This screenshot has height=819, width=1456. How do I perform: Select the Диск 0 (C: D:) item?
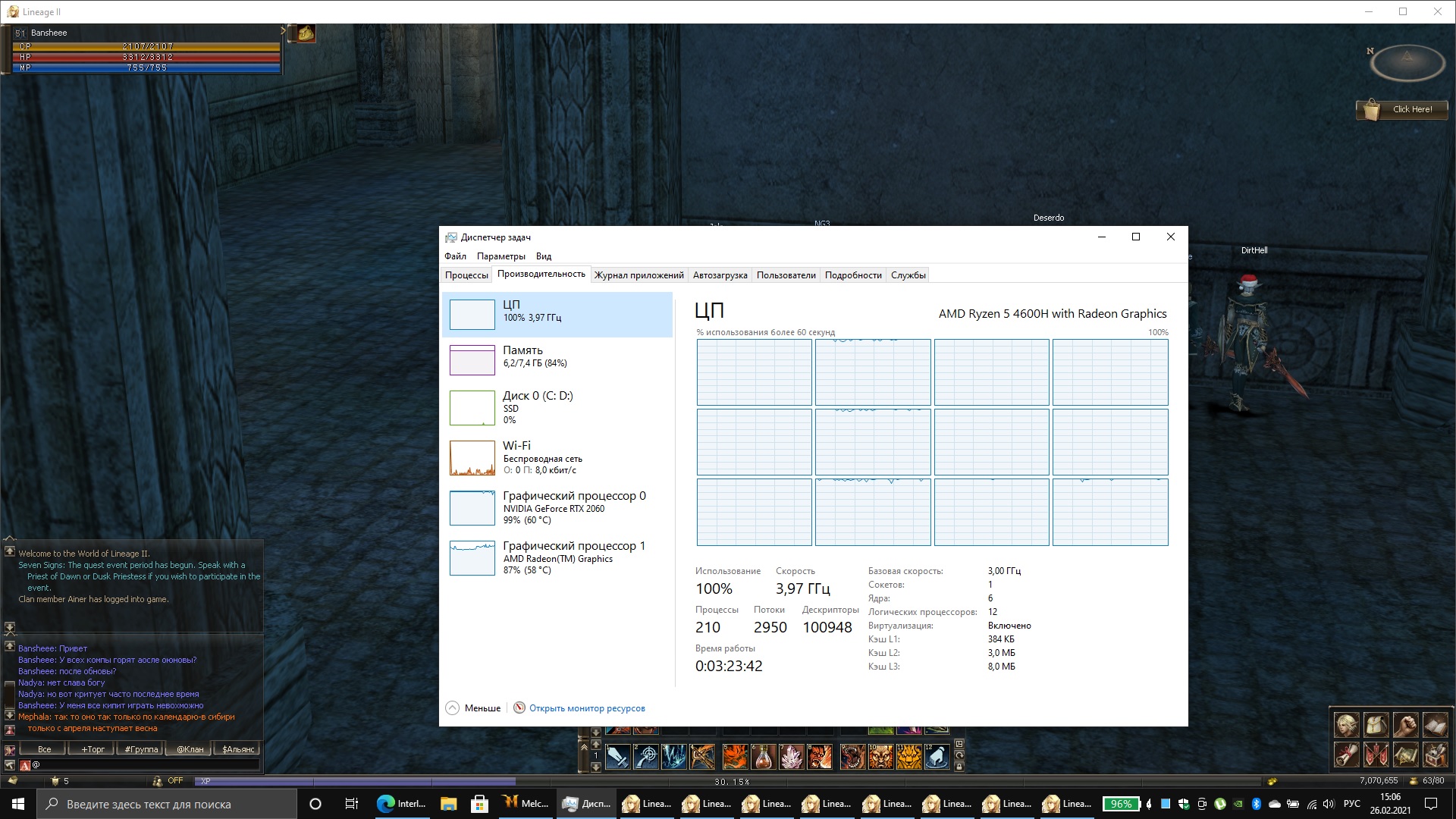point(557,407)
